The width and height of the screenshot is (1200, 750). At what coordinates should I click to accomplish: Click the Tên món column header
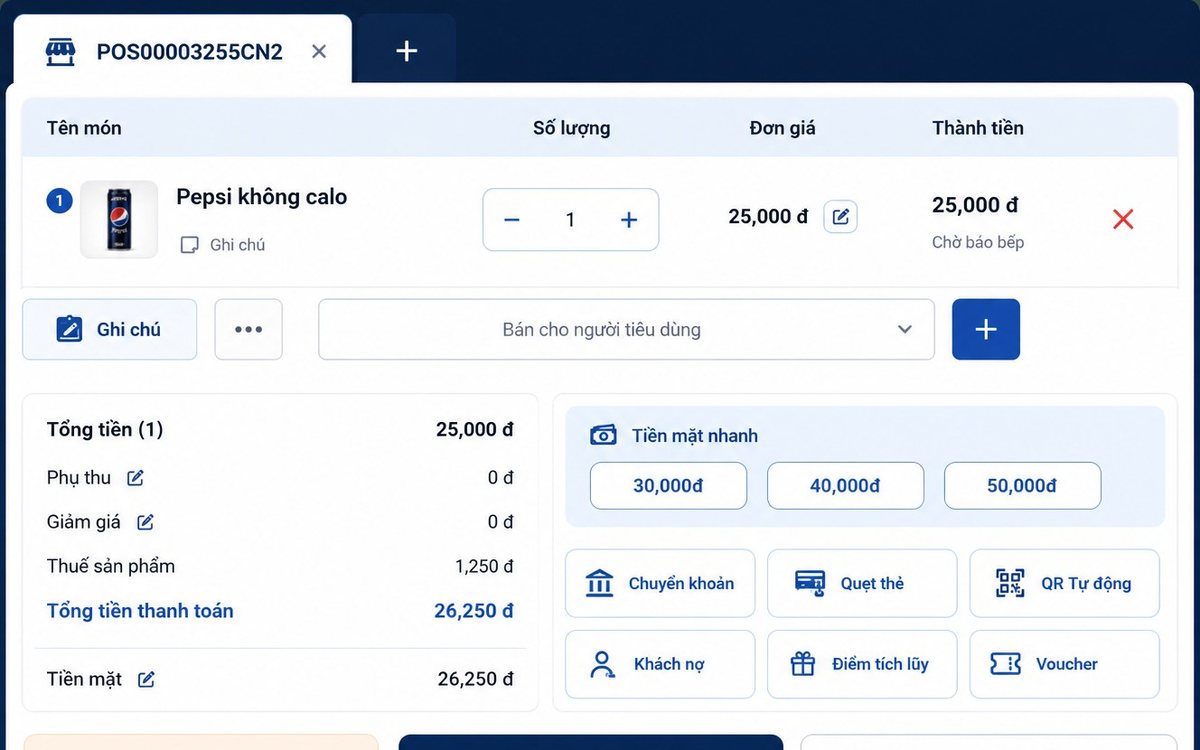[x=84, y=128]
